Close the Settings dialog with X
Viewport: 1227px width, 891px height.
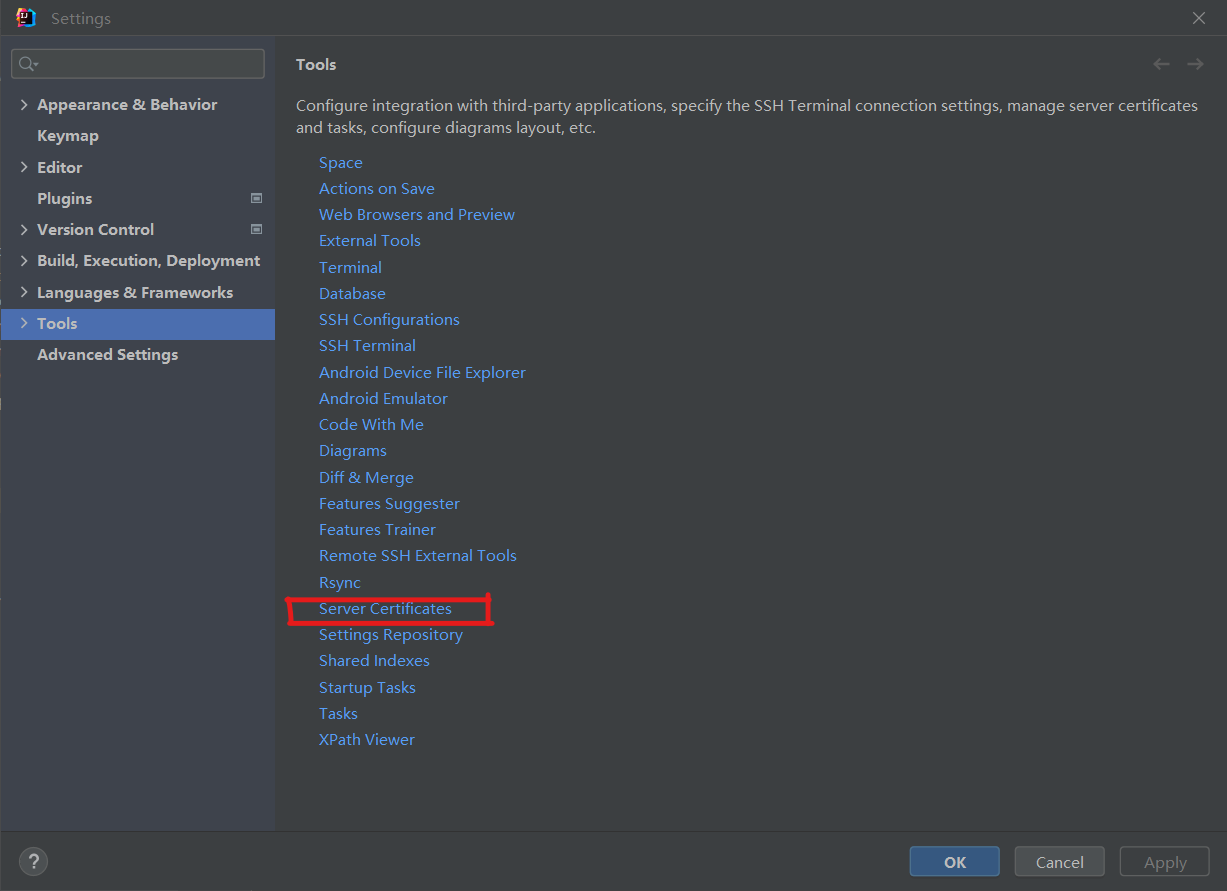click(x=1199, y=18)
